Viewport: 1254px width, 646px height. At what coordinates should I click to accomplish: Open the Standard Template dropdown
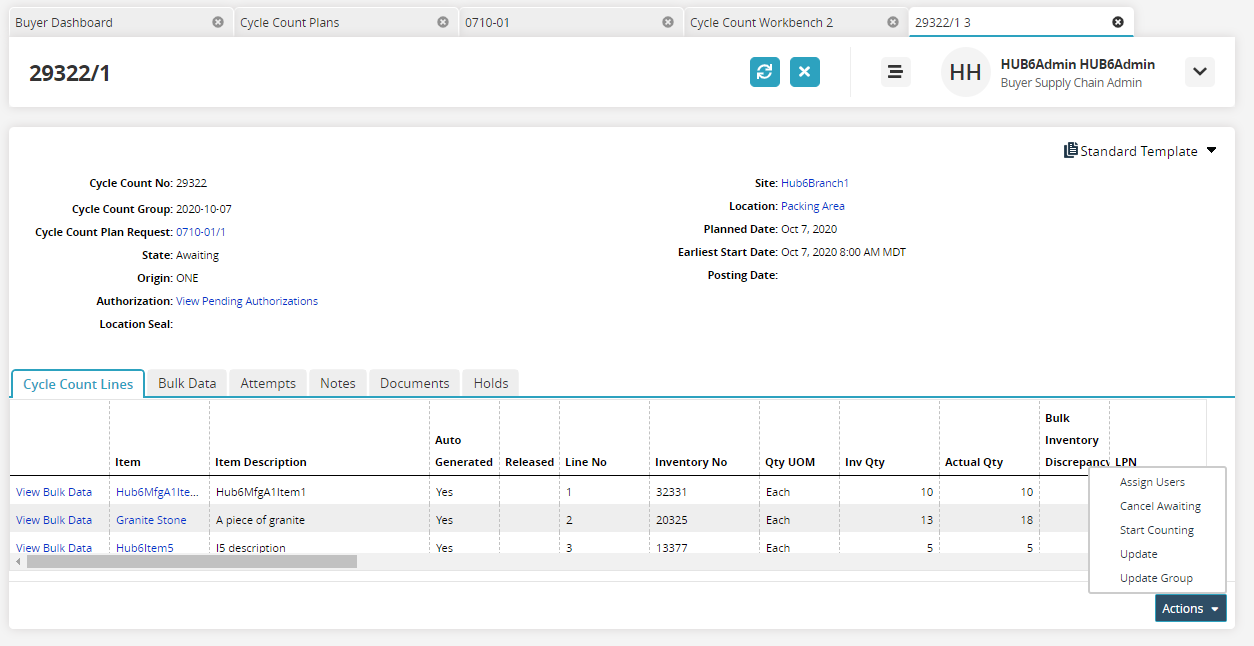1140,151
